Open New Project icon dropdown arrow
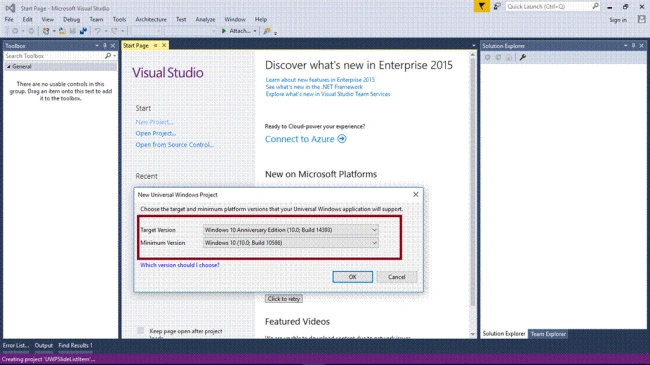Screen dimensions: 650x365 click(54, 31)
